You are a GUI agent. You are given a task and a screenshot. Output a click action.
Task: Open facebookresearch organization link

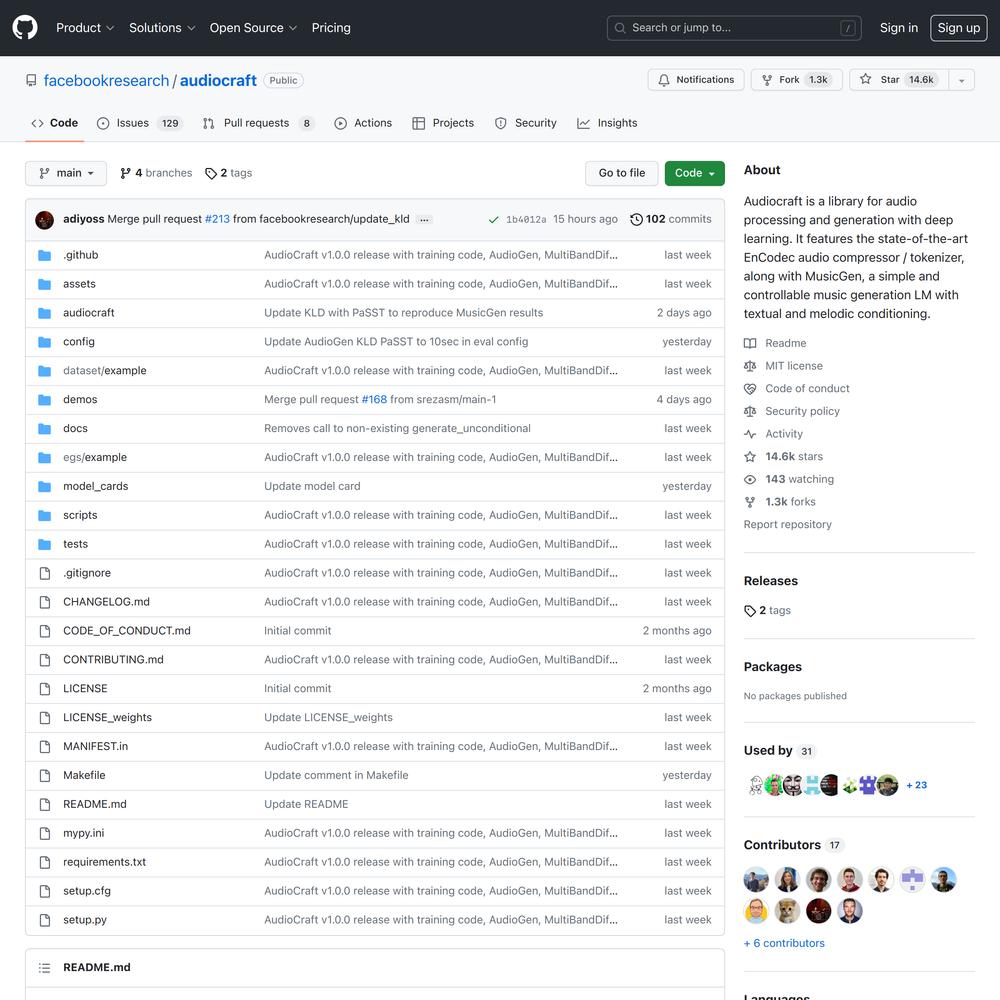coord(106,80)
